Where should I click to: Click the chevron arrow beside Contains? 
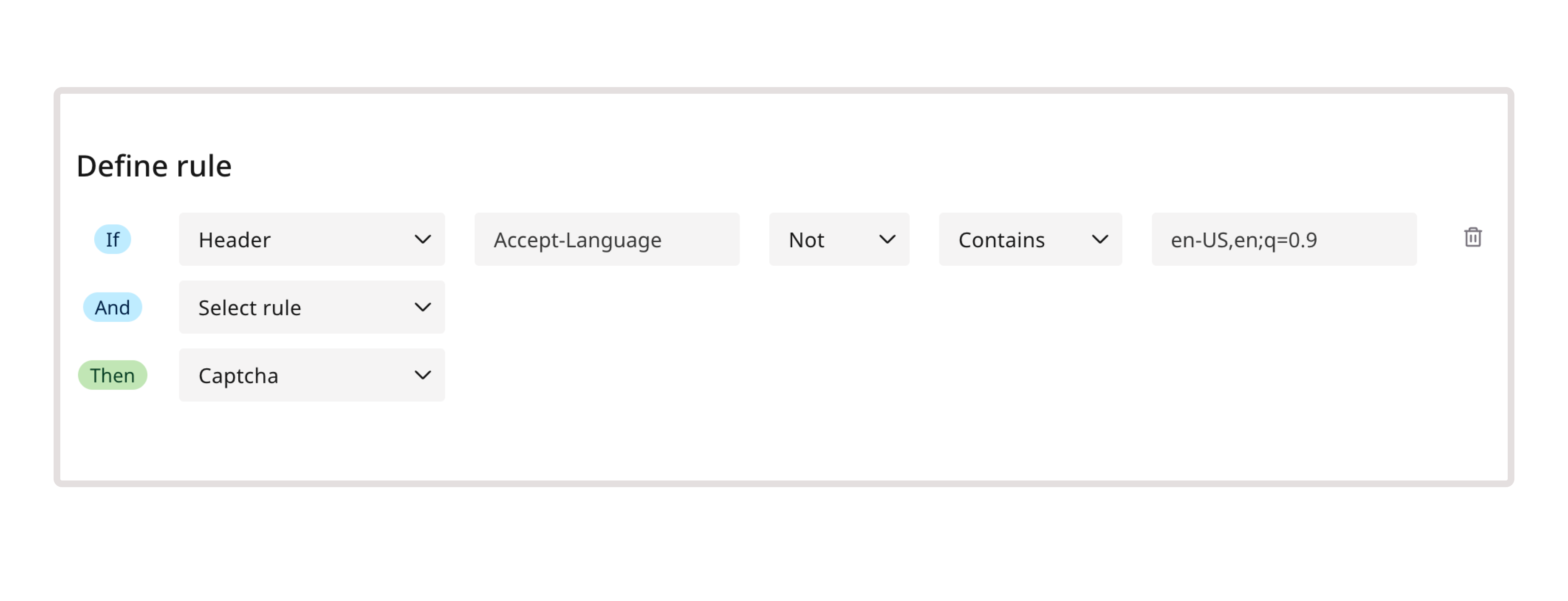pyautogui.click(x=1099, y=240)
